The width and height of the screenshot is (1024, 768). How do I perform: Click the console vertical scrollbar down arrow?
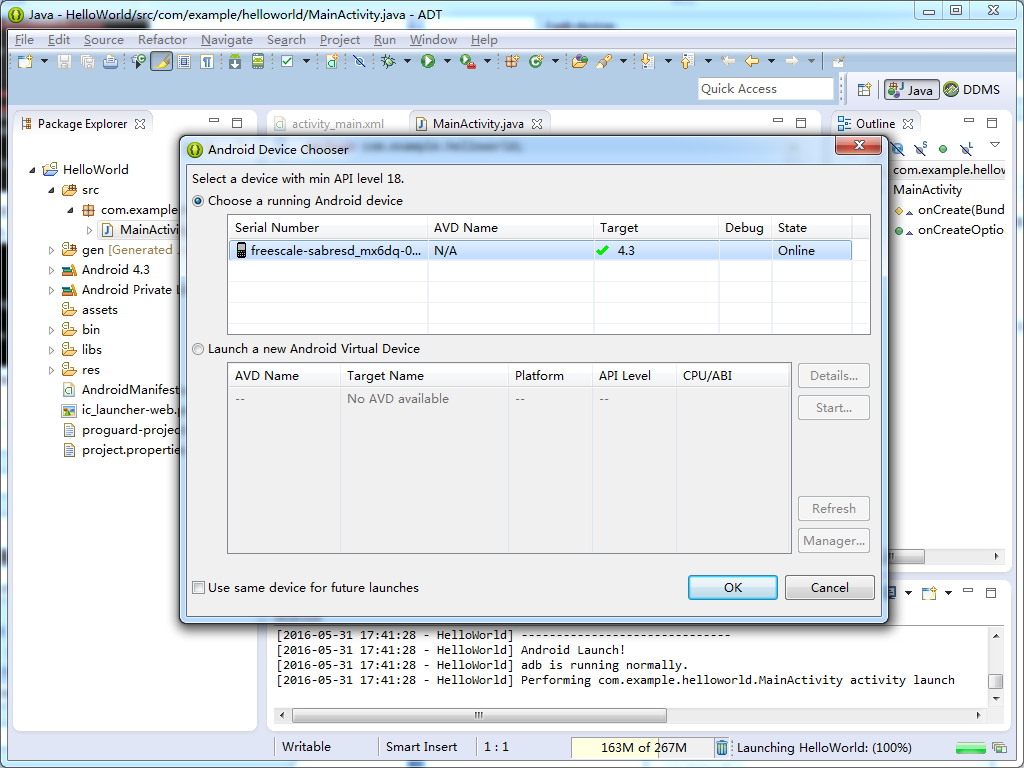[996, 699]
